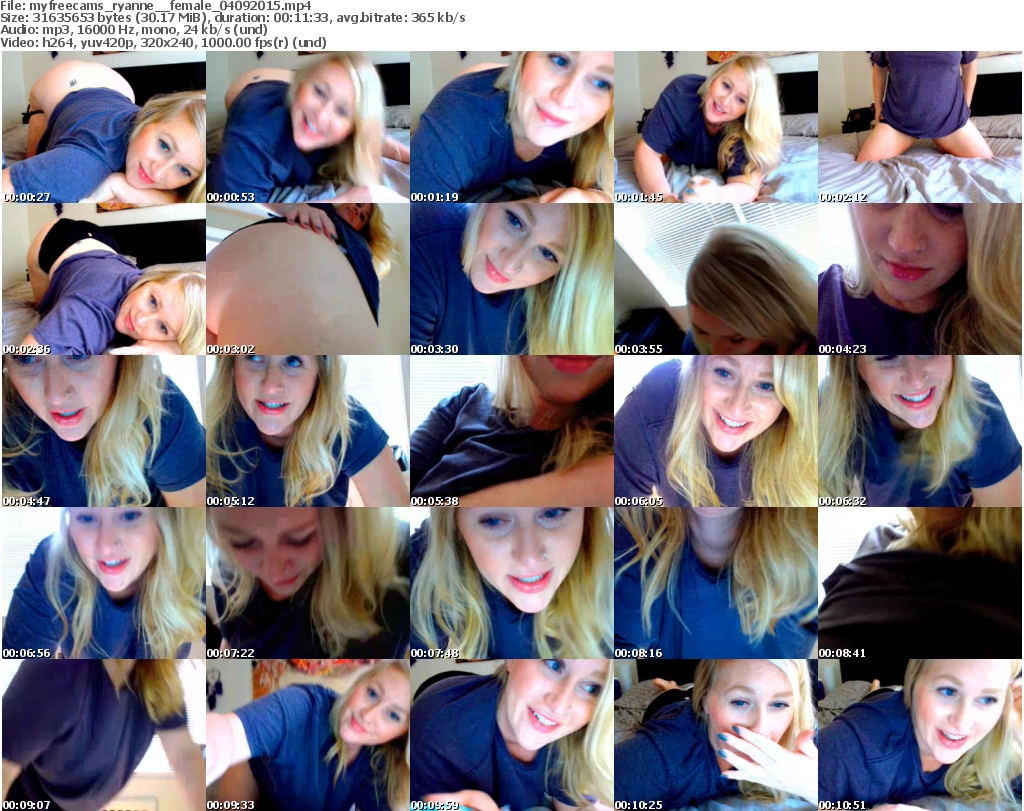Open the frame stamped 00:01:45
The height and width of the screenshot is (811, 1024).
[716, 127]
